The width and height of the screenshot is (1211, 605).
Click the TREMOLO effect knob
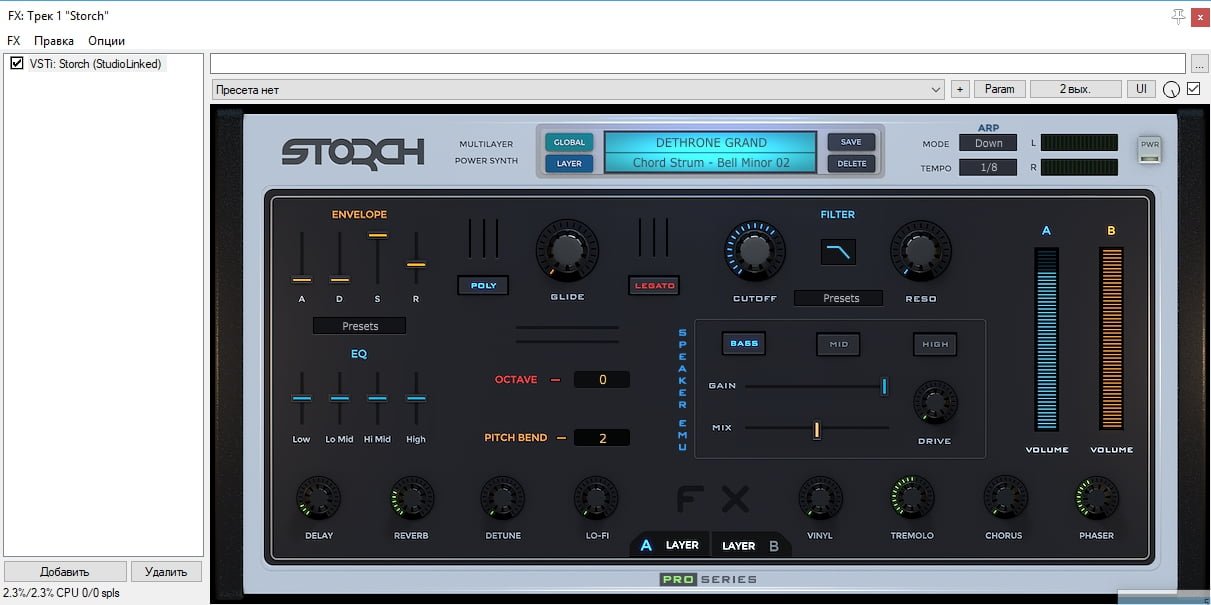click(x=912, y=498)
